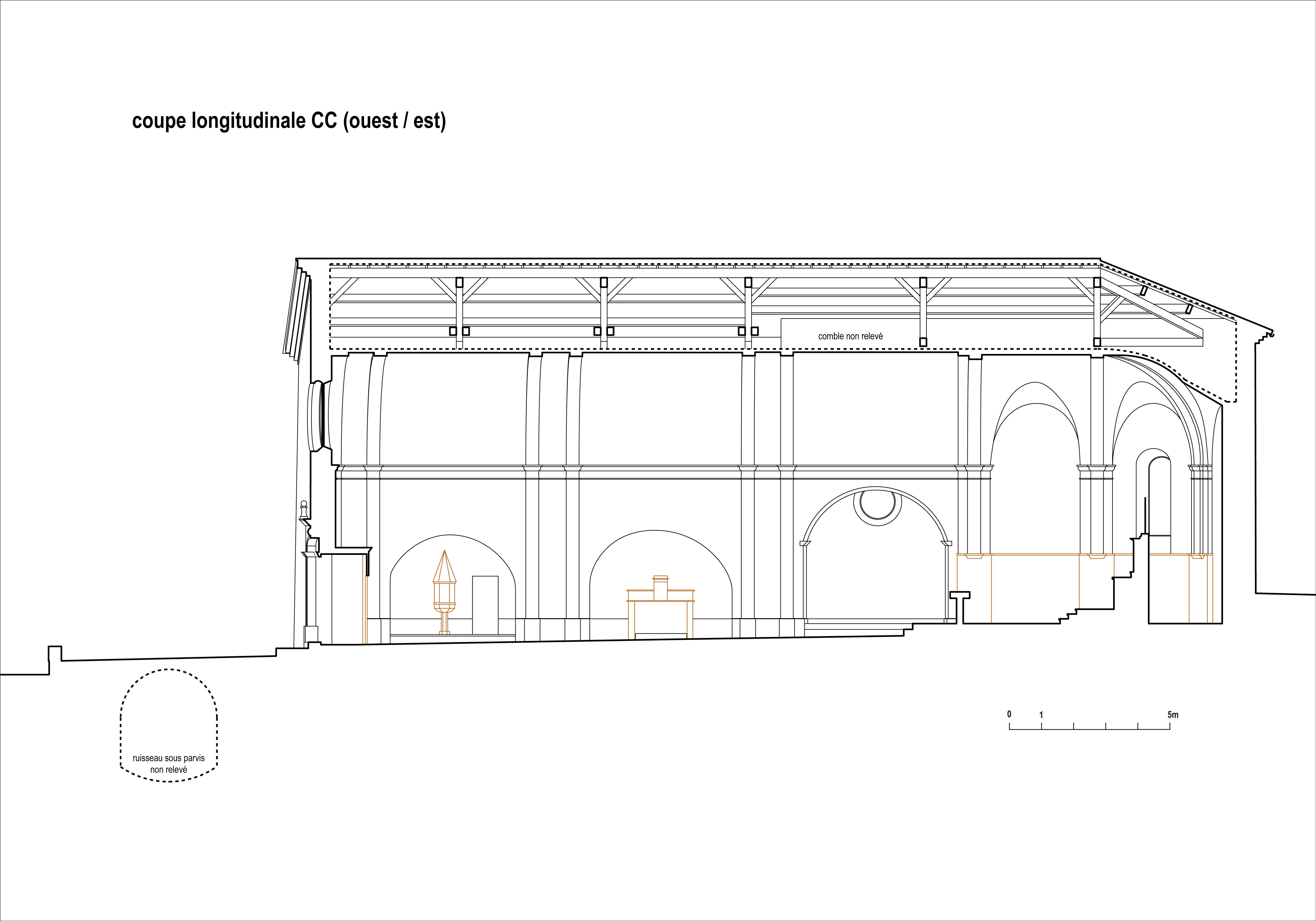The image size is (1316, 921).
Task: Click the "0" scale bar label
Action: [1009, 714]
